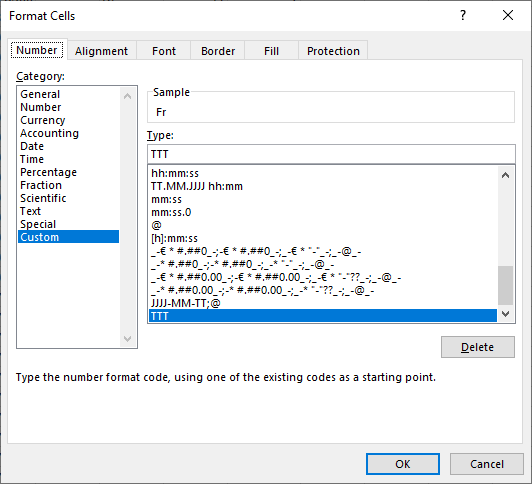Click the help question mark icon
The width and height of the screenshot is (532, 484).
click(x=463, y=15)
